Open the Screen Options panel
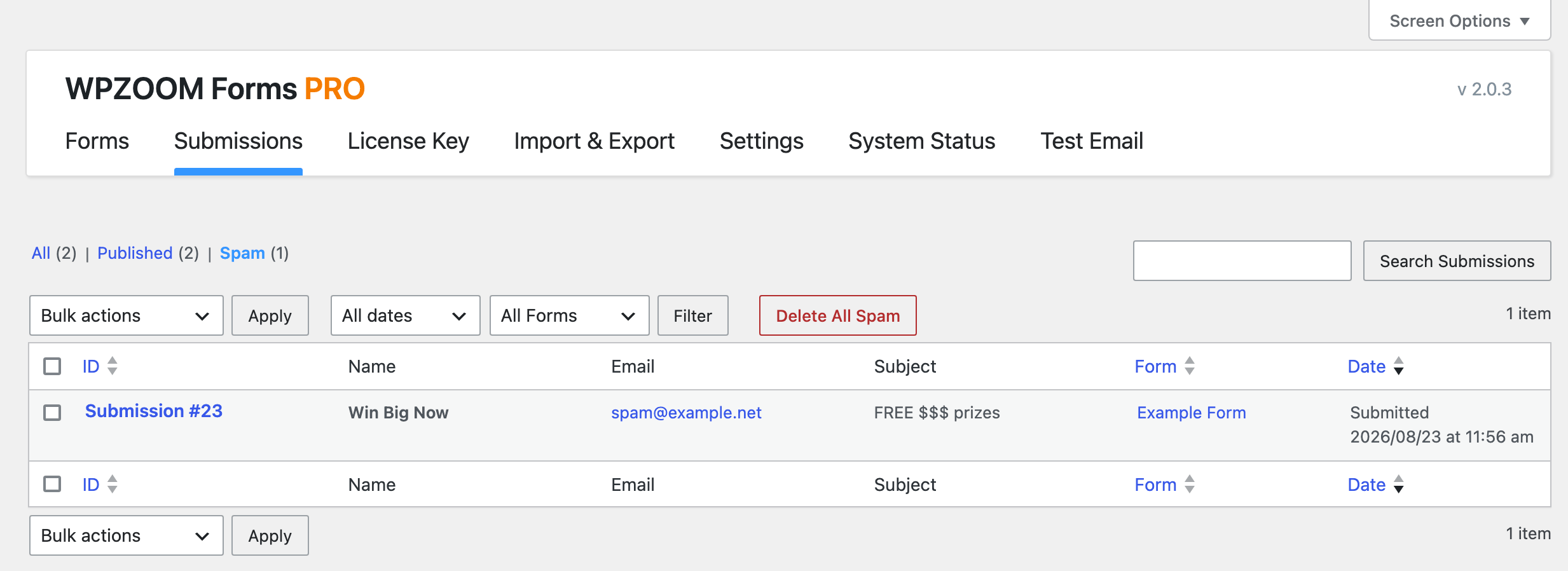Screen dimensions: 1568x571 point(1459,21)
